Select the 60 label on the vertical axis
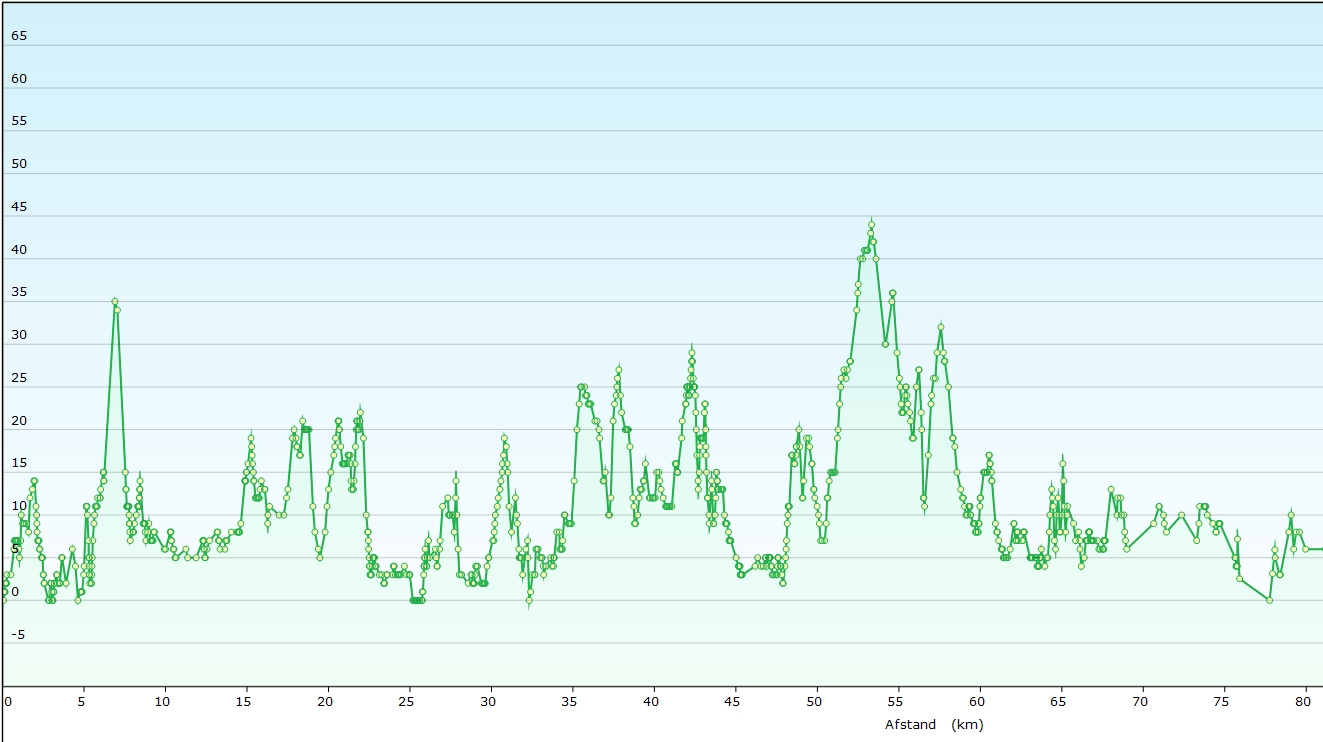Viewport: 1323px width, 742px height. tap(19, 79)
